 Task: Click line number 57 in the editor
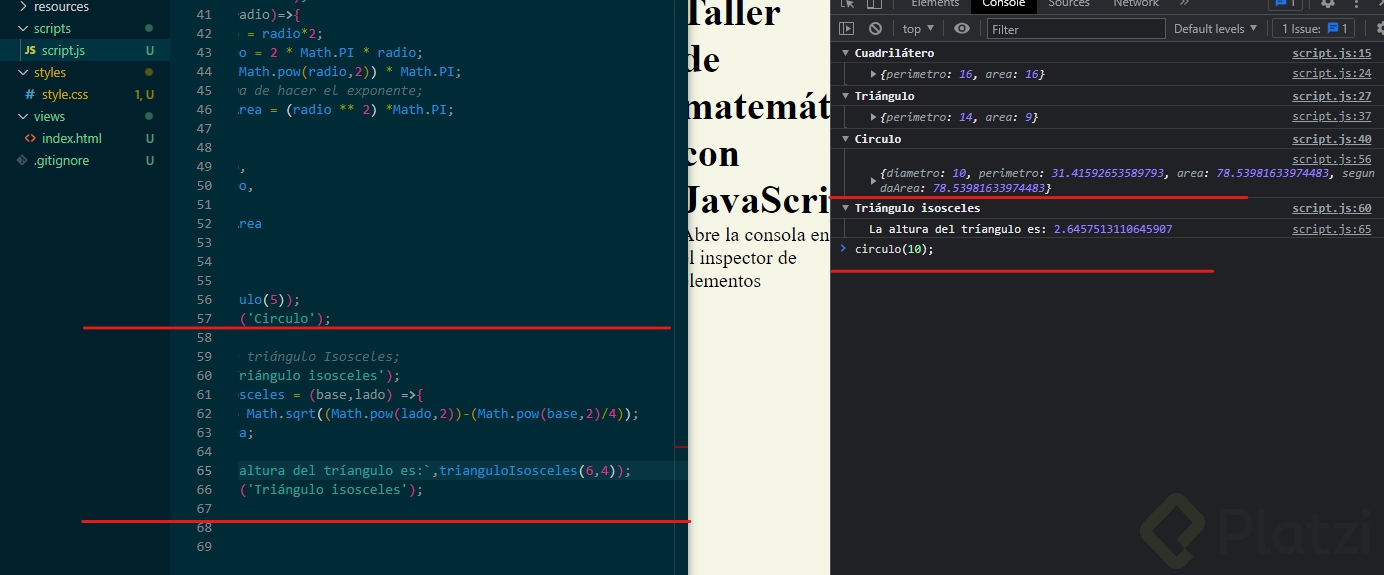point(204,319)
